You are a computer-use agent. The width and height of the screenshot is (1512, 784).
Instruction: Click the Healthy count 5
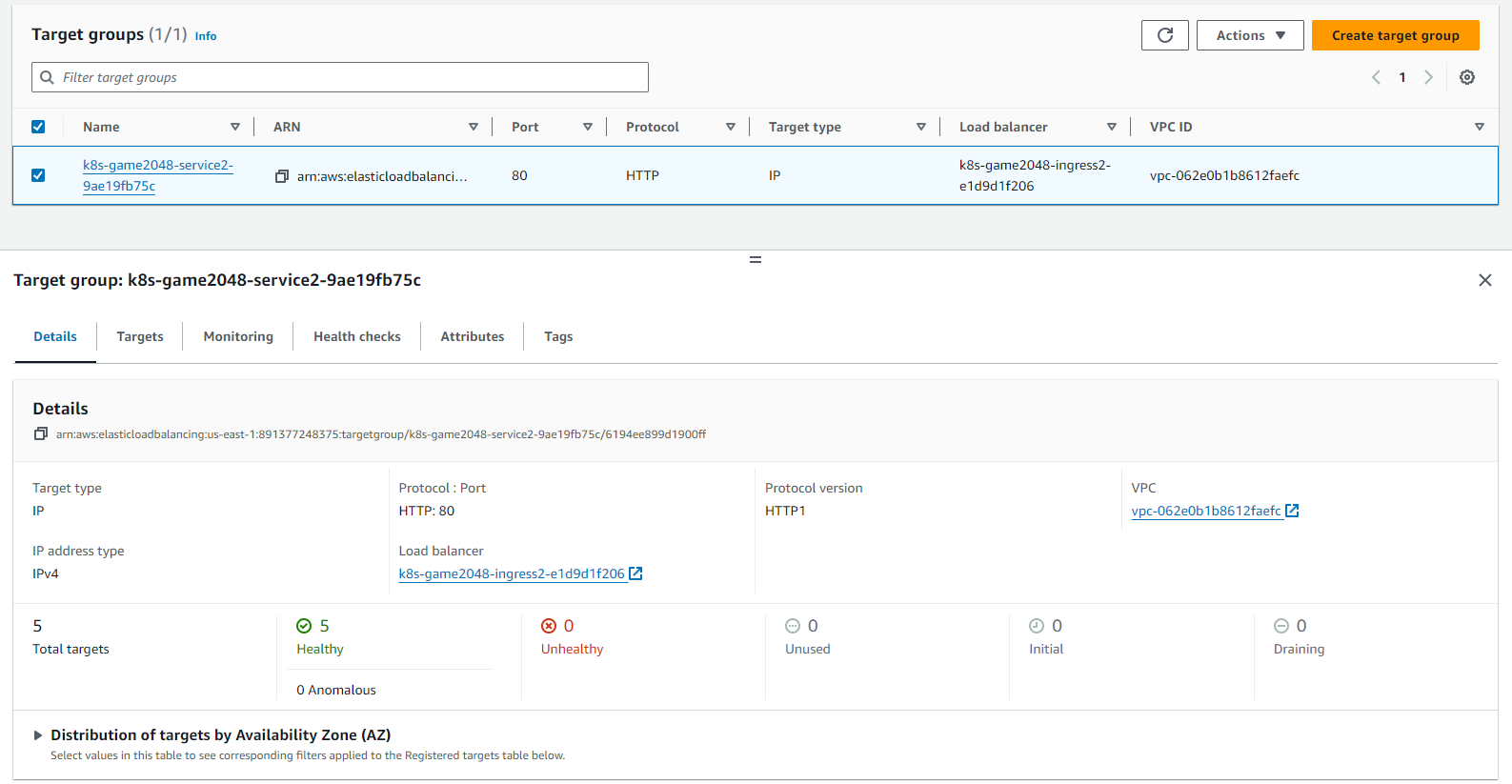pos(324,626)
